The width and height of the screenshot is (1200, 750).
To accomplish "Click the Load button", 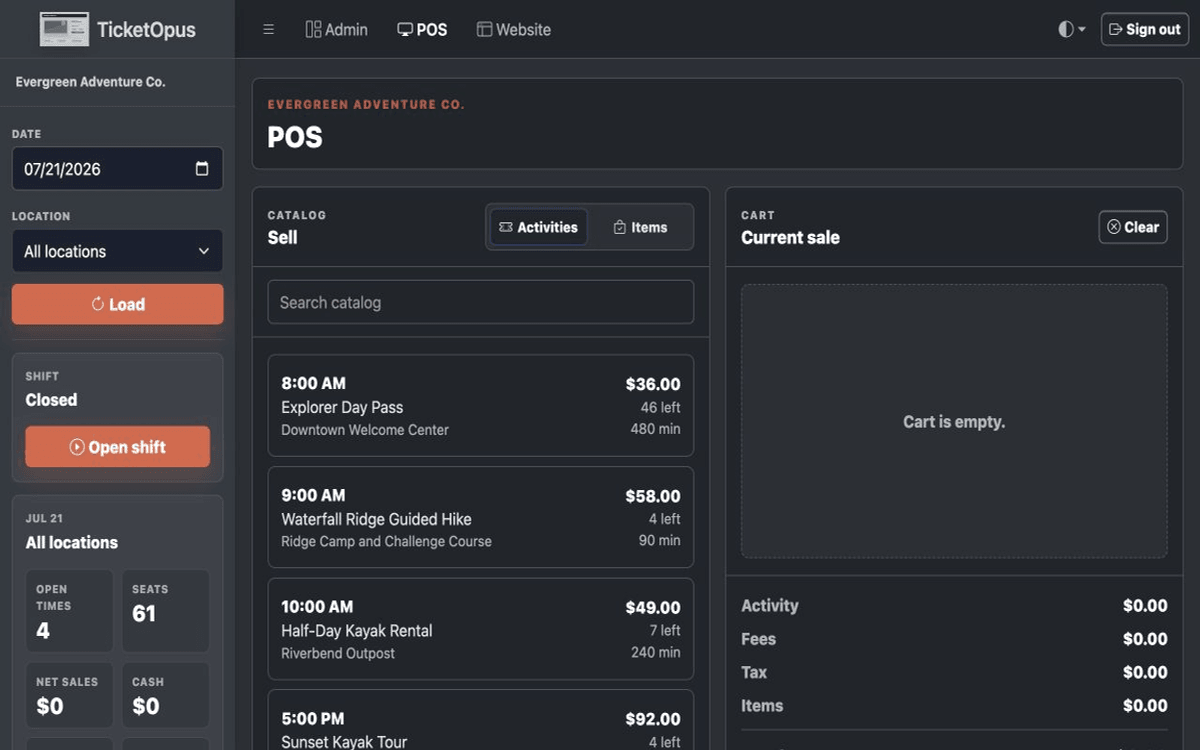I will pyautogui.click(x=117, y=304).
